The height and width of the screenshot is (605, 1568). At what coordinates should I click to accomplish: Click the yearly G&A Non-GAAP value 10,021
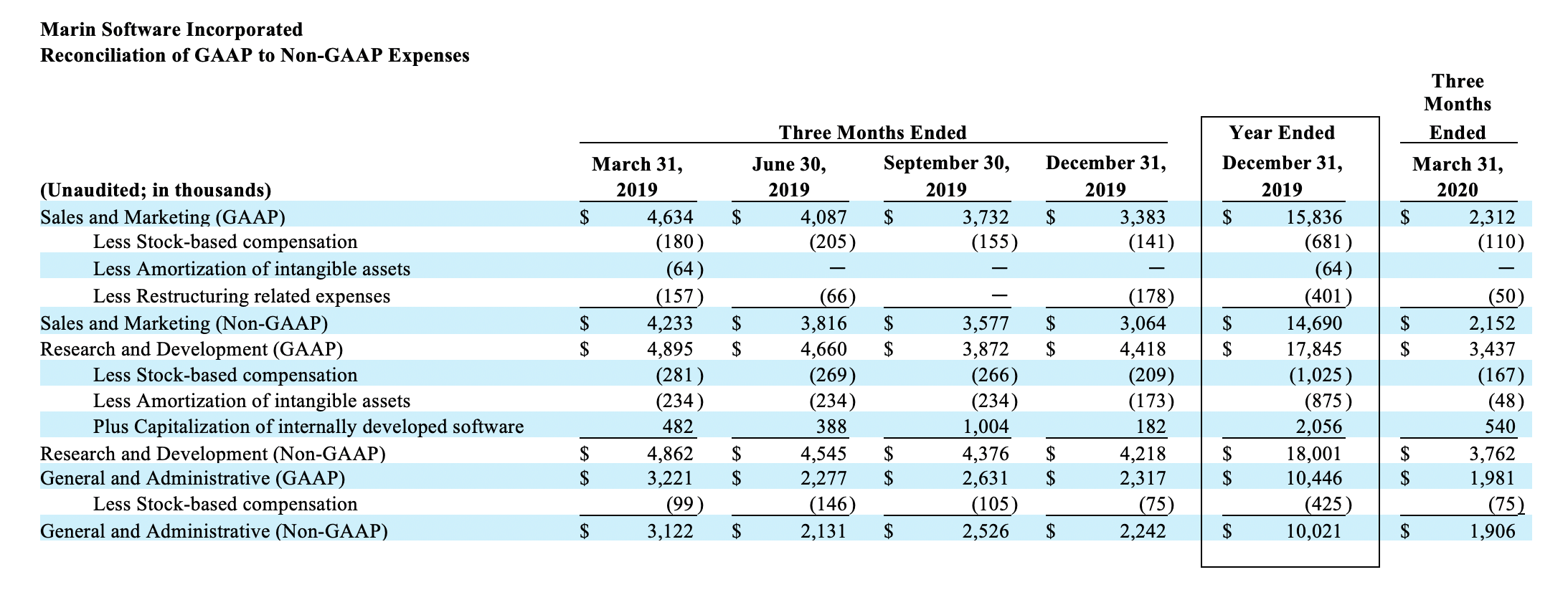pyautogui.click(x=1313, y=531)
